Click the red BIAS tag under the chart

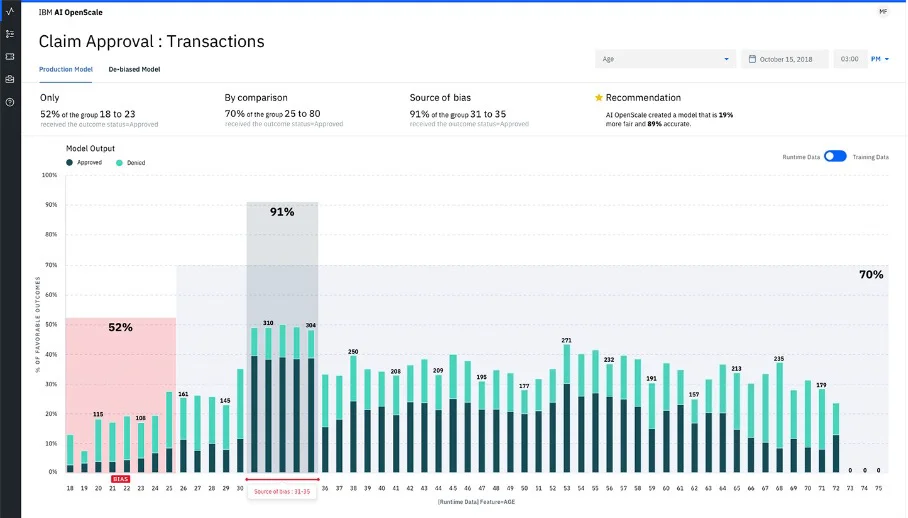[x=120, y=479]
